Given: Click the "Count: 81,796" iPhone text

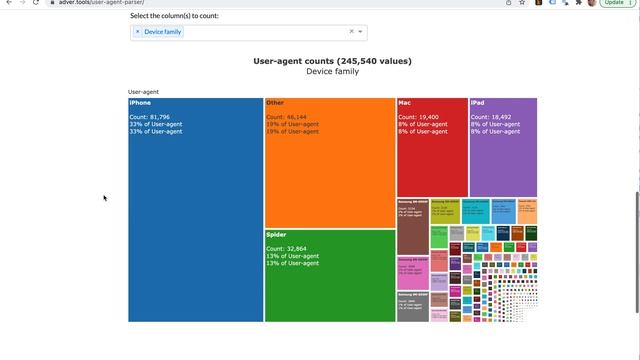Looking at the screenshot, I should [150, 117].
